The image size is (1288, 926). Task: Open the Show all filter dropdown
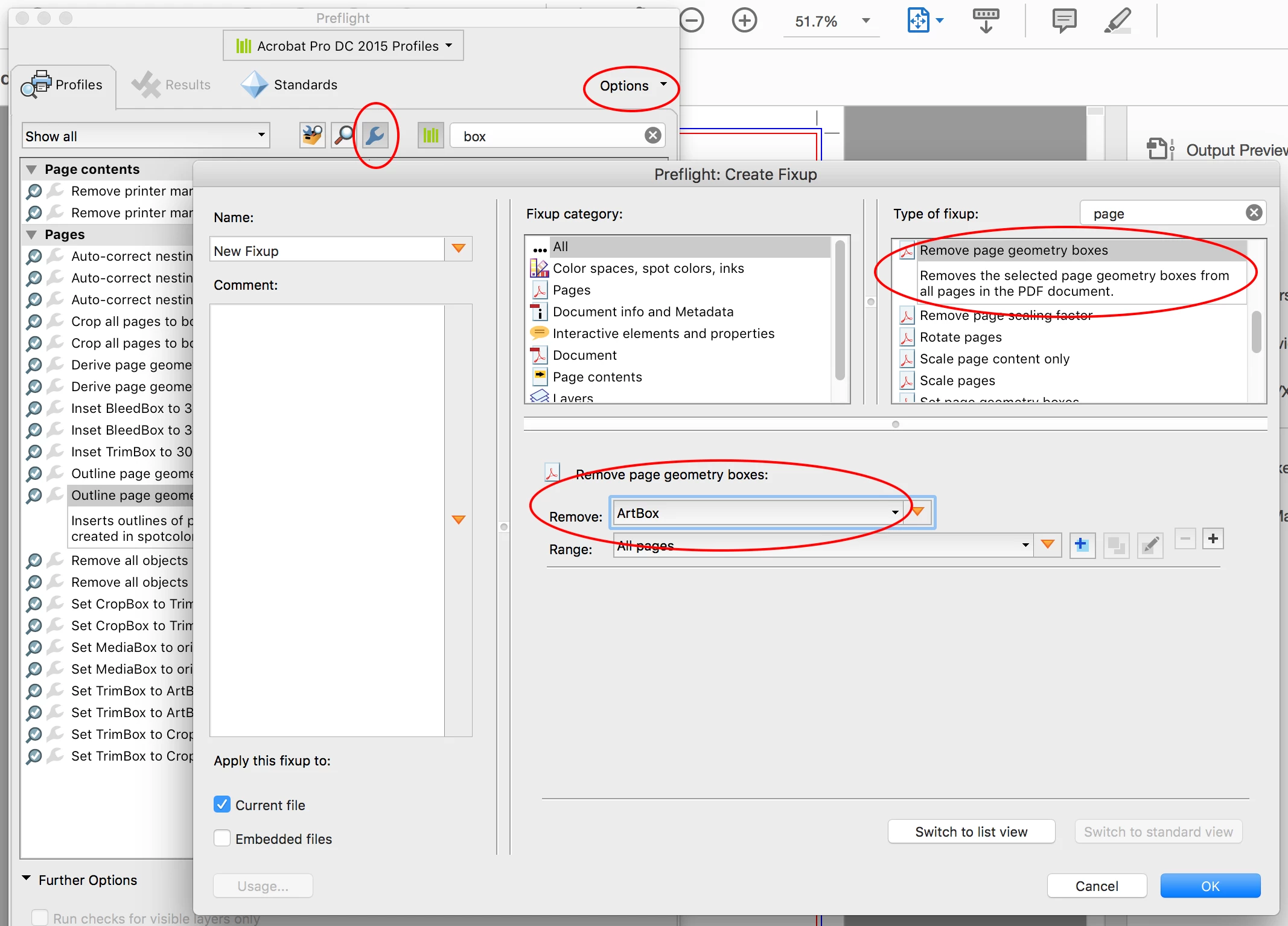pyautogui.click(x=145, y=136)
